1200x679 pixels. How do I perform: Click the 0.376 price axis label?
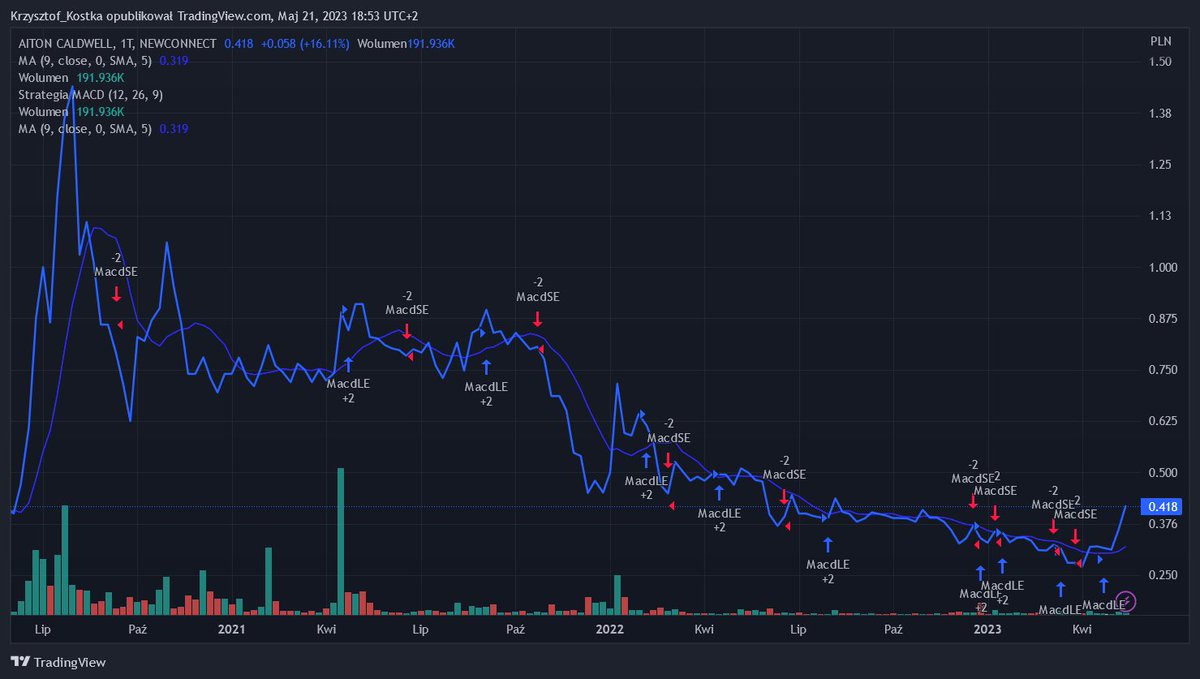[1161, 524]
